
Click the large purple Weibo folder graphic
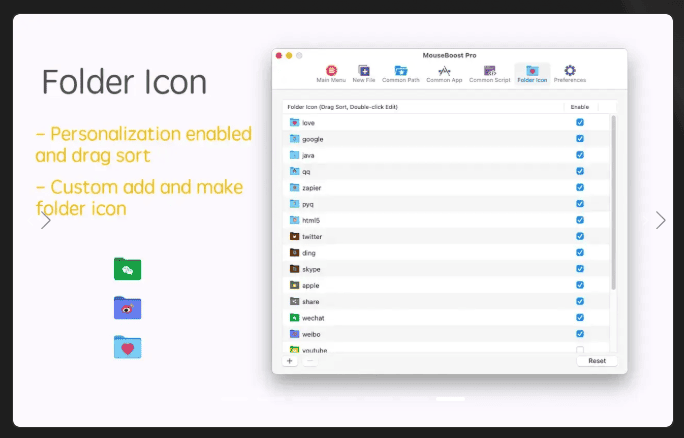coord(127,308)
